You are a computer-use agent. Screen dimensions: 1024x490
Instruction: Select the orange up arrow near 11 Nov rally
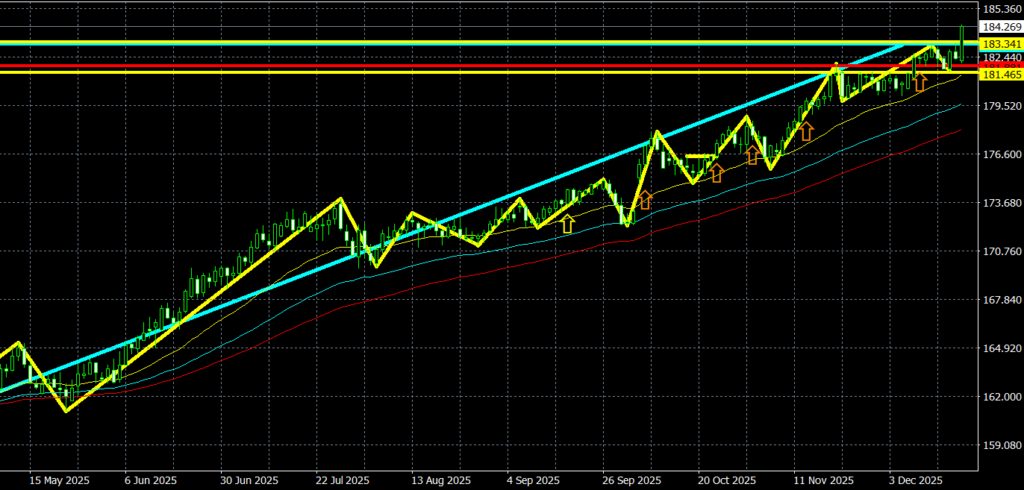(x=806, y=131)
